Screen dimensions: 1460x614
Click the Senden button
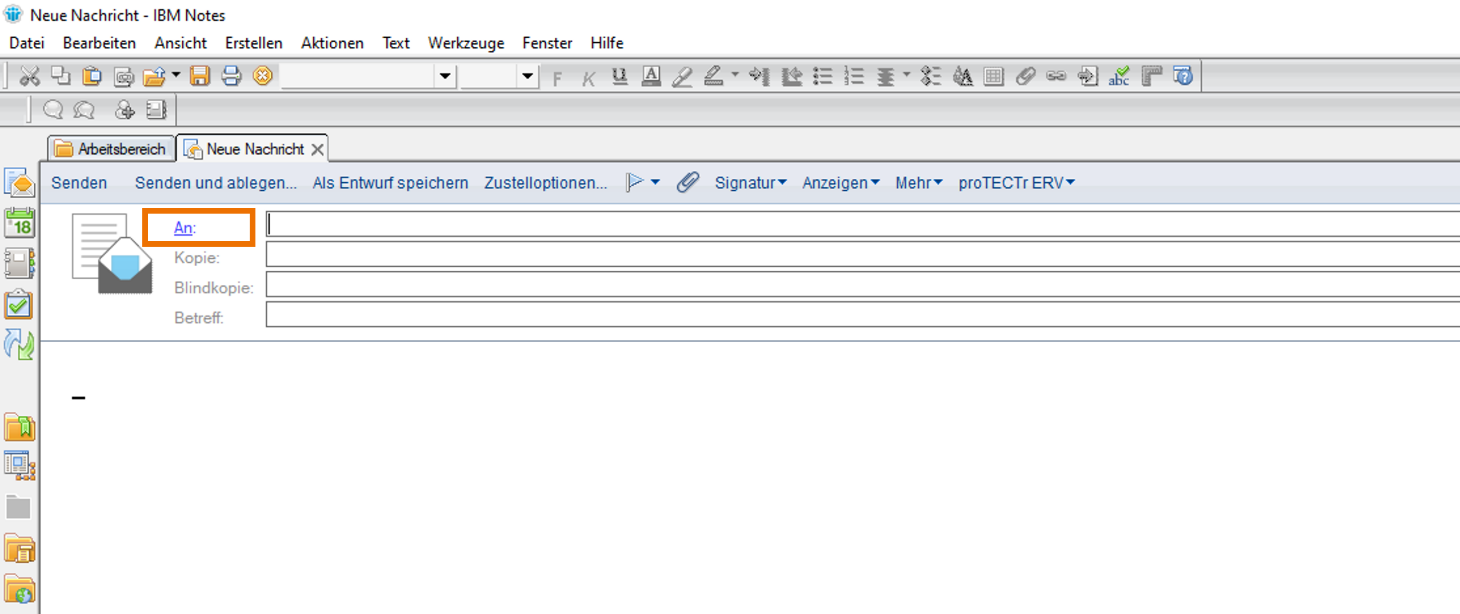click(x=79, y=183)
